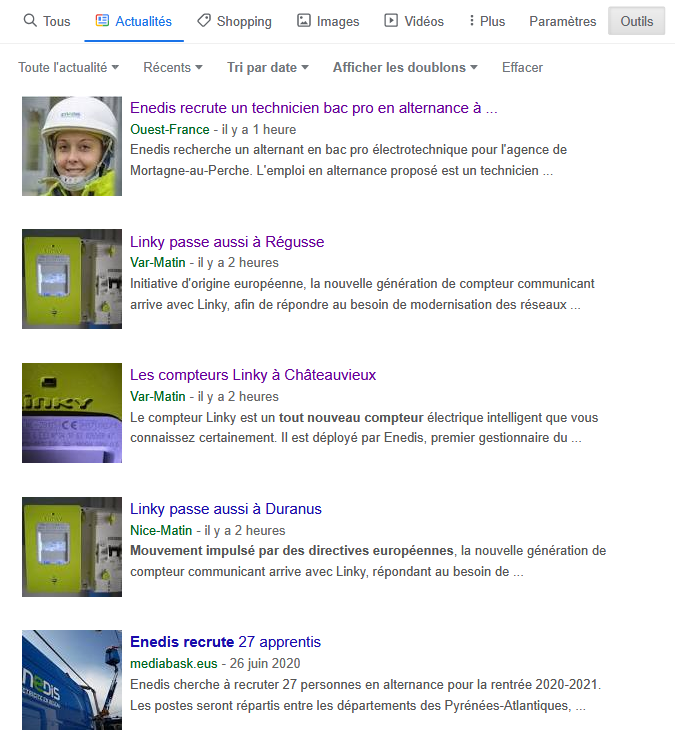This screenshot has height=741, width=675.
Task: Click the magnifier icon beside Tous
Action: click(30, 21)
